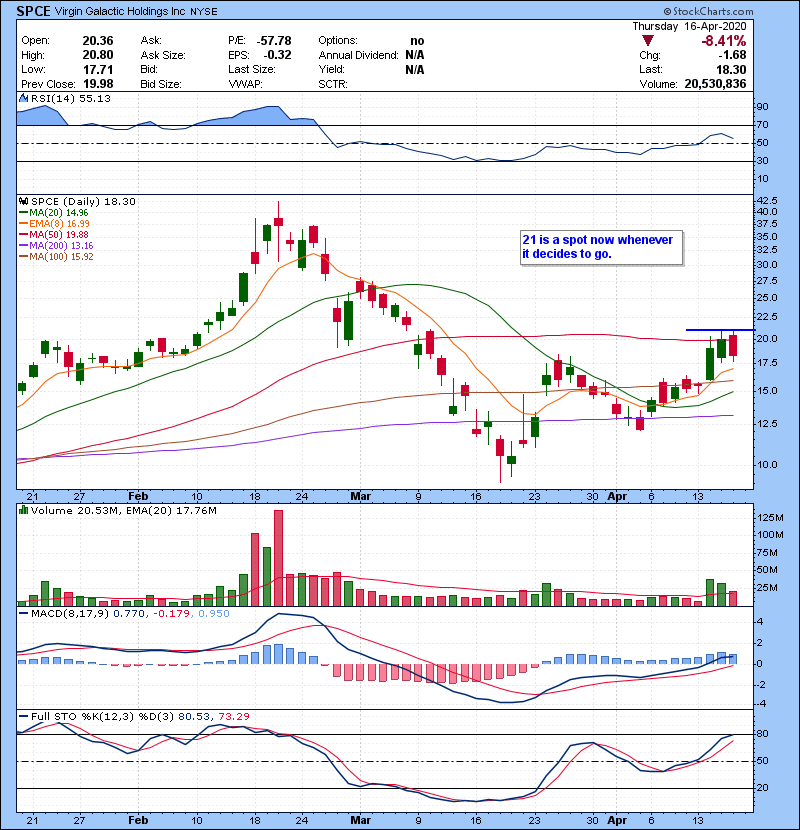This screenshot has height=830, width=800.
Task: Click the RSI(14) 55.13 label
Action: [x=71, y=98]
